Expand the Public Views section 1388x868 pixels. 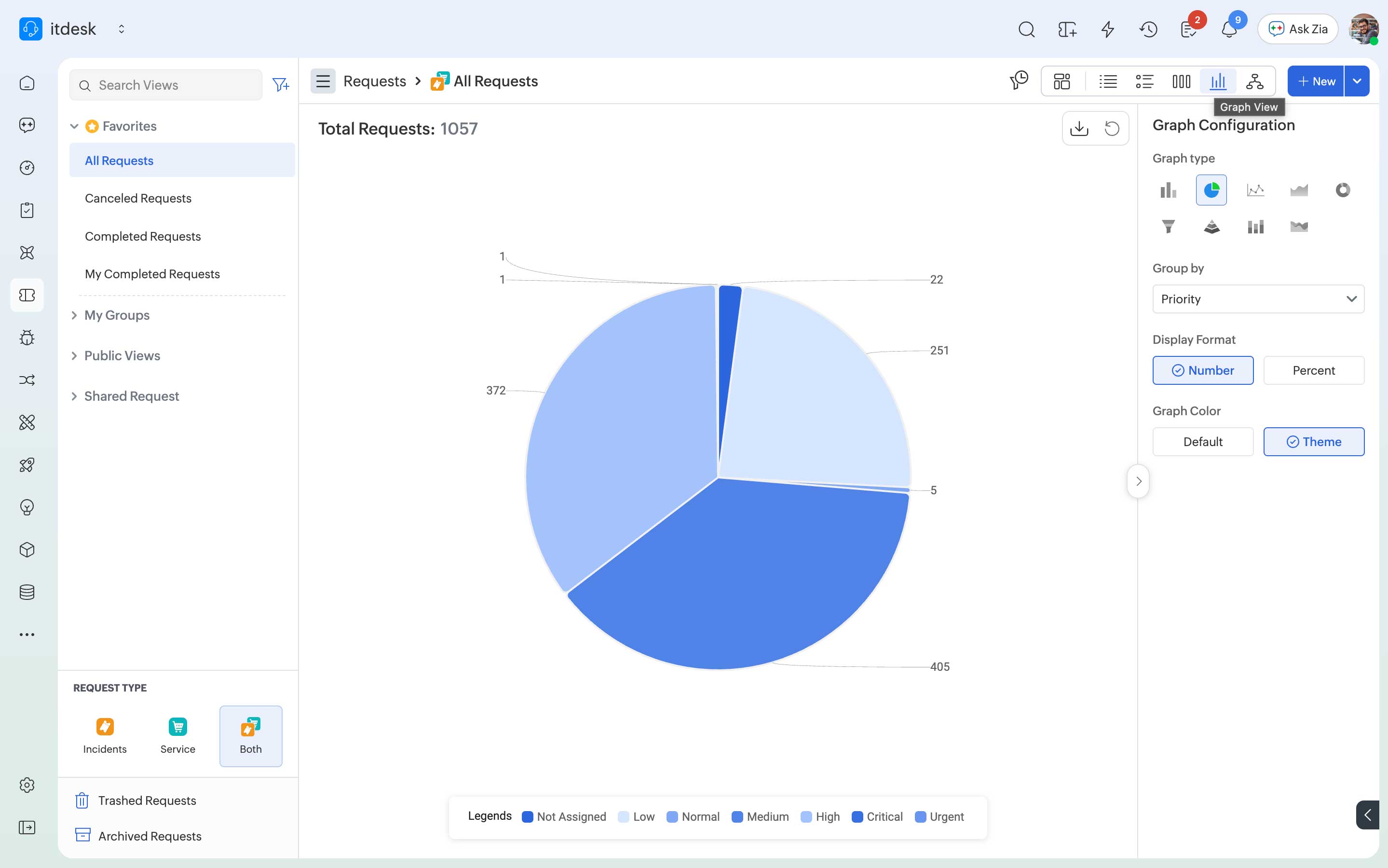(x=74, y=356)
